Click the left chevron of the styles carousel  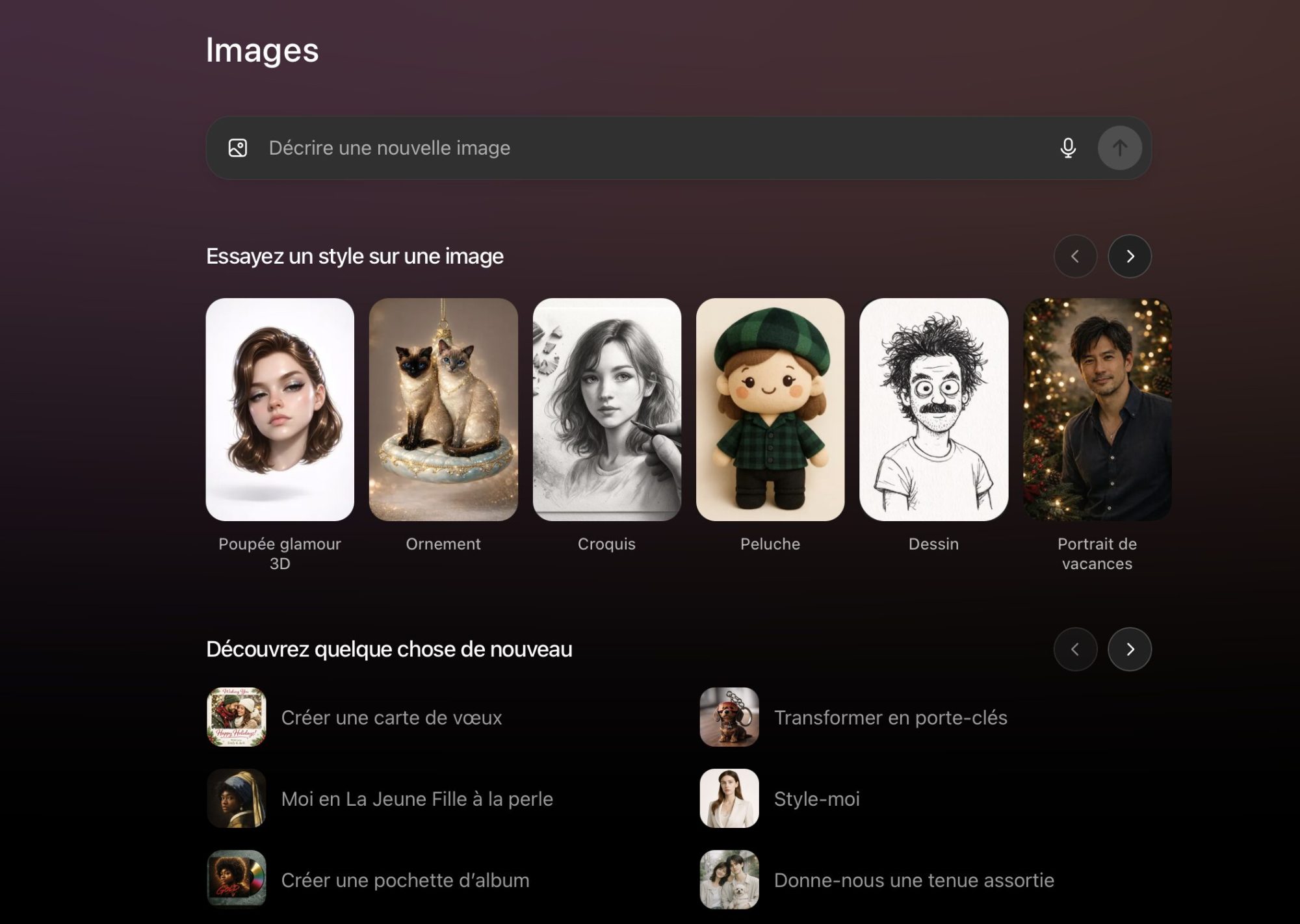[x=1076, y=257]
